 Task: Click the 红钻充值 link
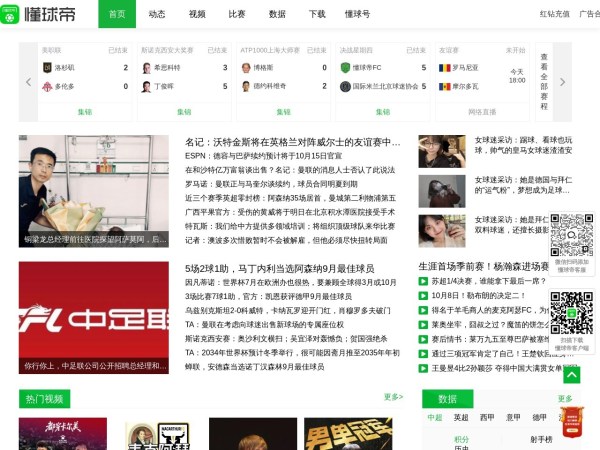coord(554,14)
